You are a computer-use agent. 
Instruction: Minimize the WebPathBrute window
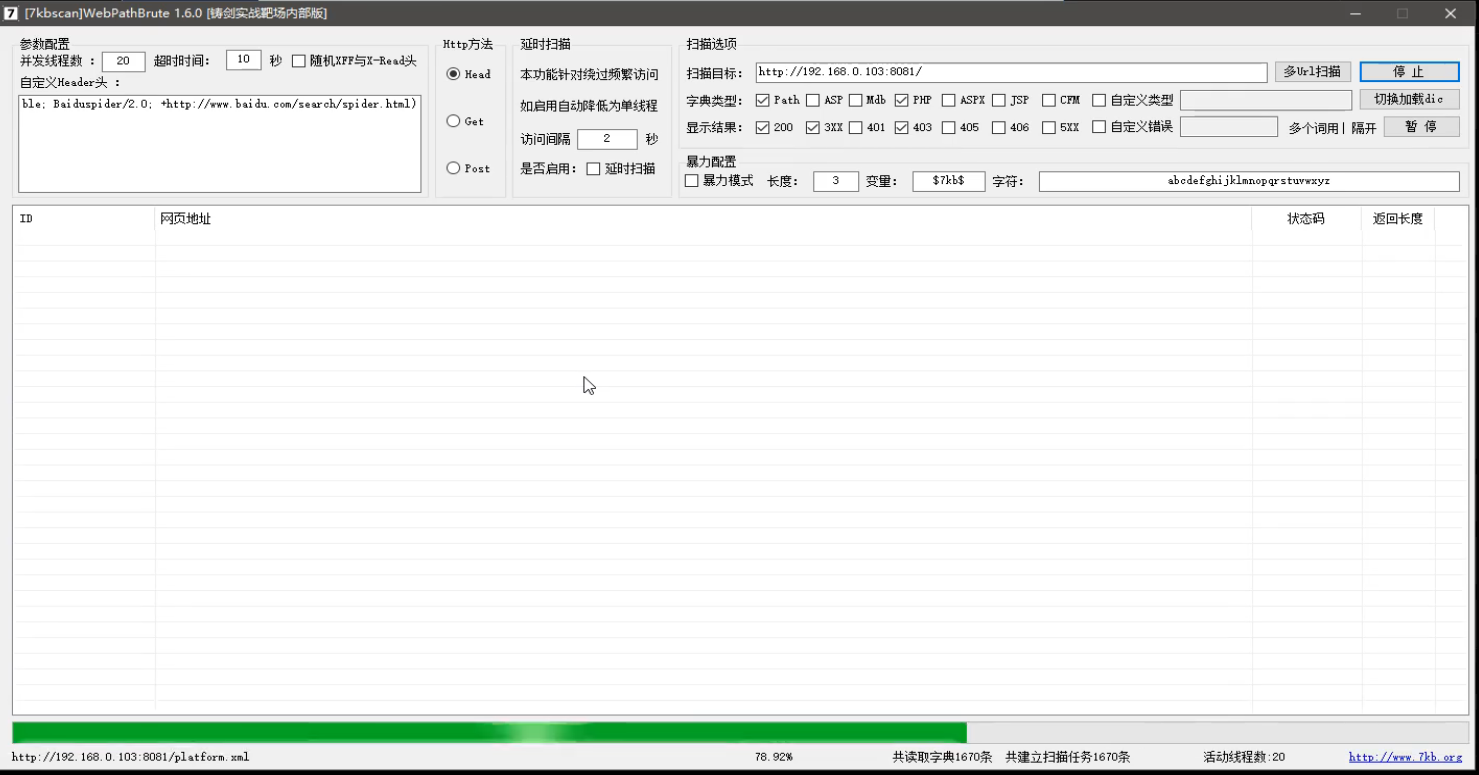click(1356, 13)
